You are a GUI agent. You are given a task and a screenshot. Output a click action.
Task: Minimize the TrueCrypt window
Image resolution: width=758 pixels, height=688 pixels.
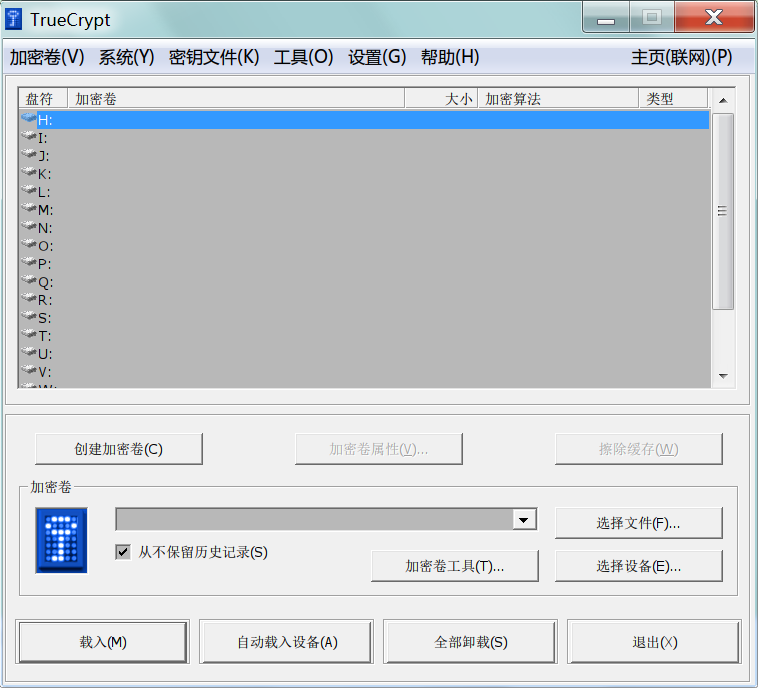606,18
